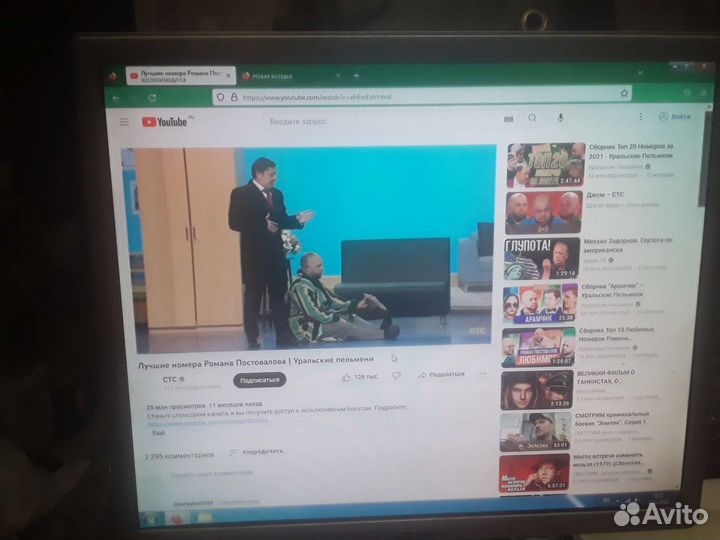The image size is (720, 540).
Task: Click the shield tracking protection icon
Action: point(221,97)
